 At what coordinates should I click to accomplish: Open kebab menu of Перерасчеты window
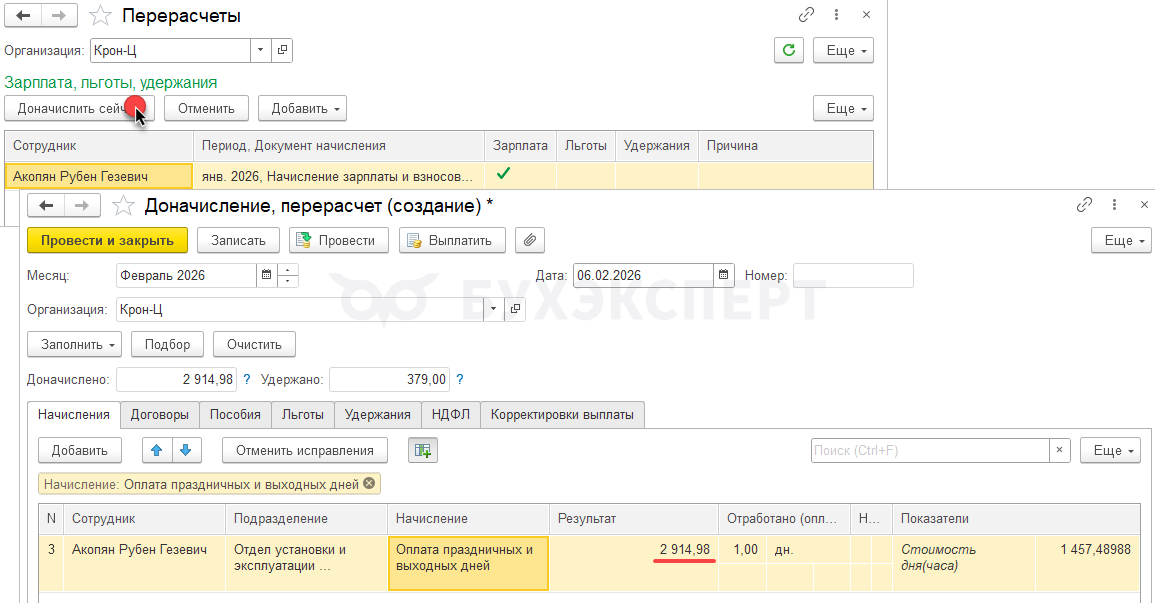[x=836, y=15]
